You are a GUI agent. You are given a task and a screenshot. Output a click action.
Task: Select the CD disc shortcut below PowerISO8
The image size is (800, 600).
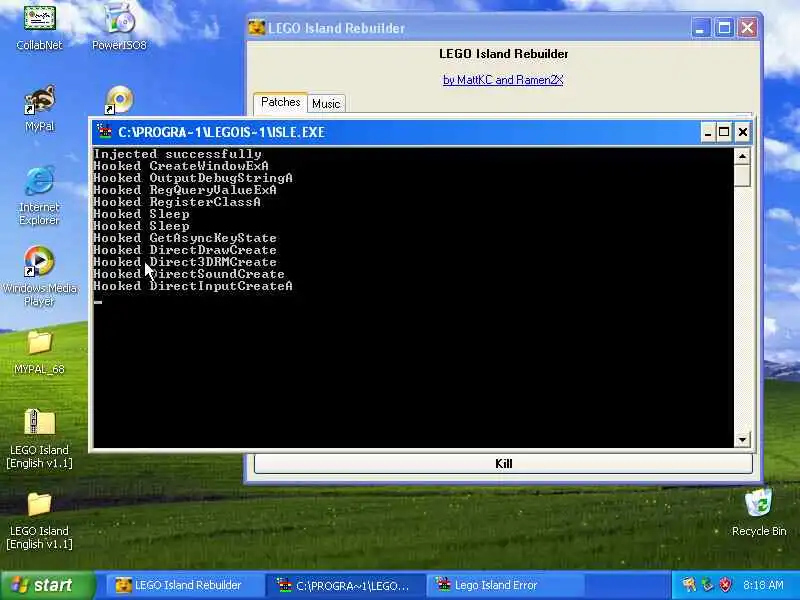(119, 99)
